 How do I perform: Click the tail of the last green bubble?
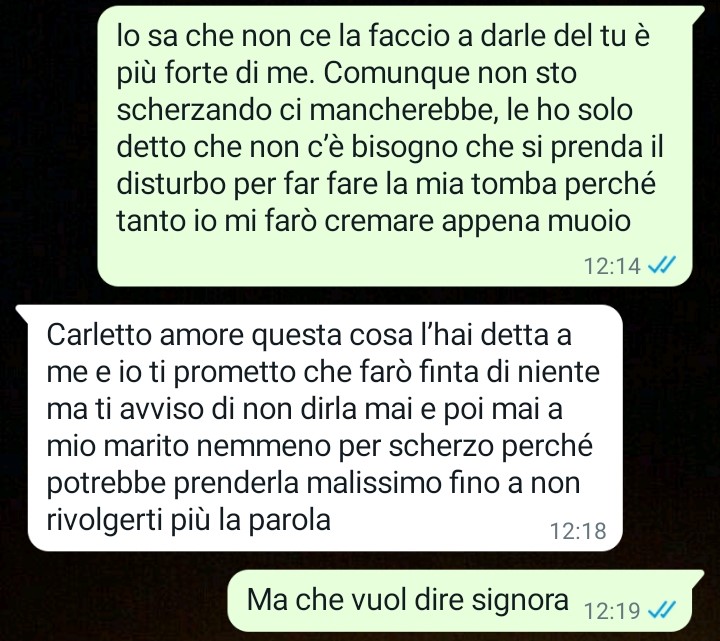[698, 577]
